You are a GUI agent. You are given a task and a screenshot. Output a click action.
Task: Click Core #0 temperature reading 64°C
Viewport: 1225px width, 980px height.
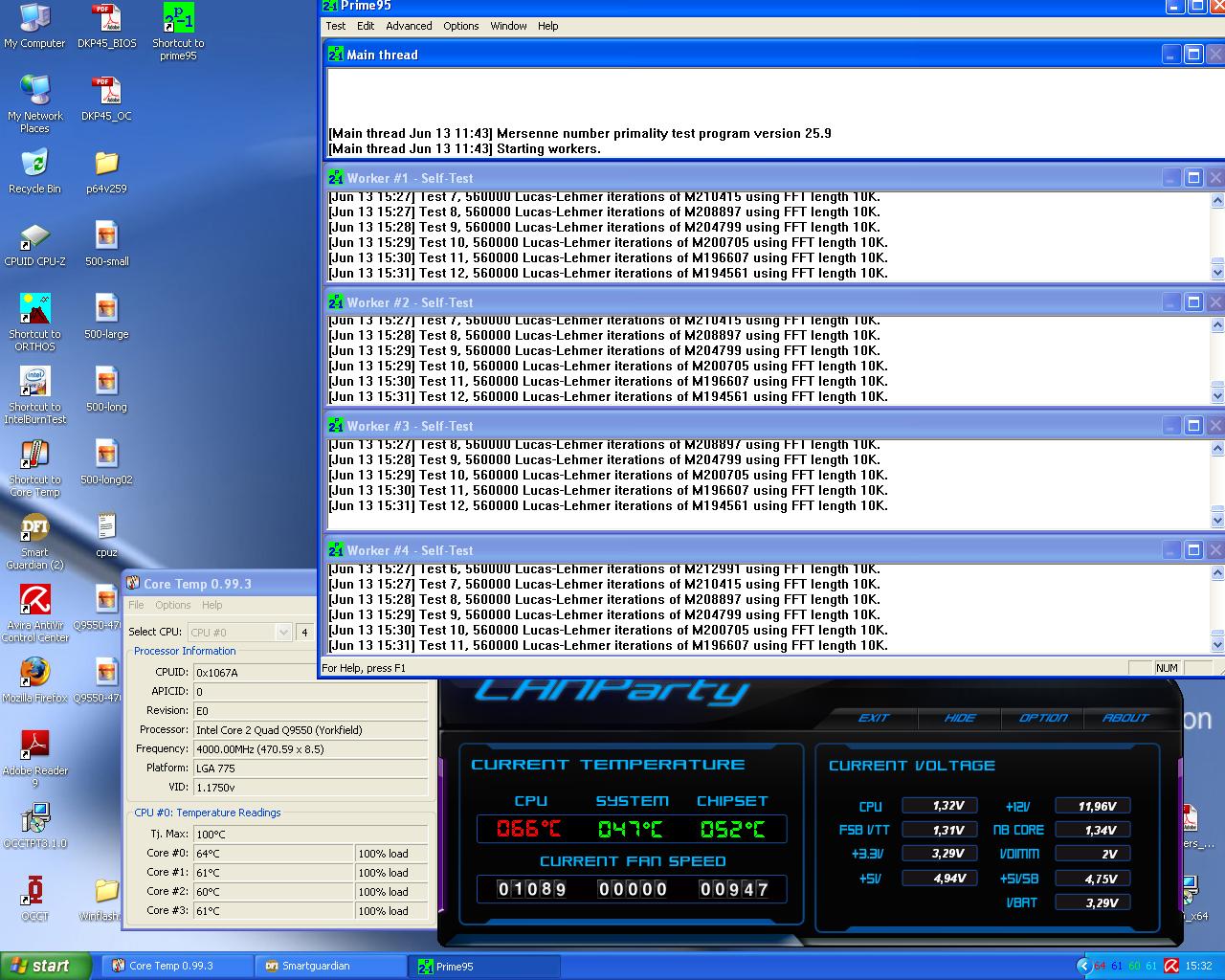pyautogui.click(x=274, y=853)
